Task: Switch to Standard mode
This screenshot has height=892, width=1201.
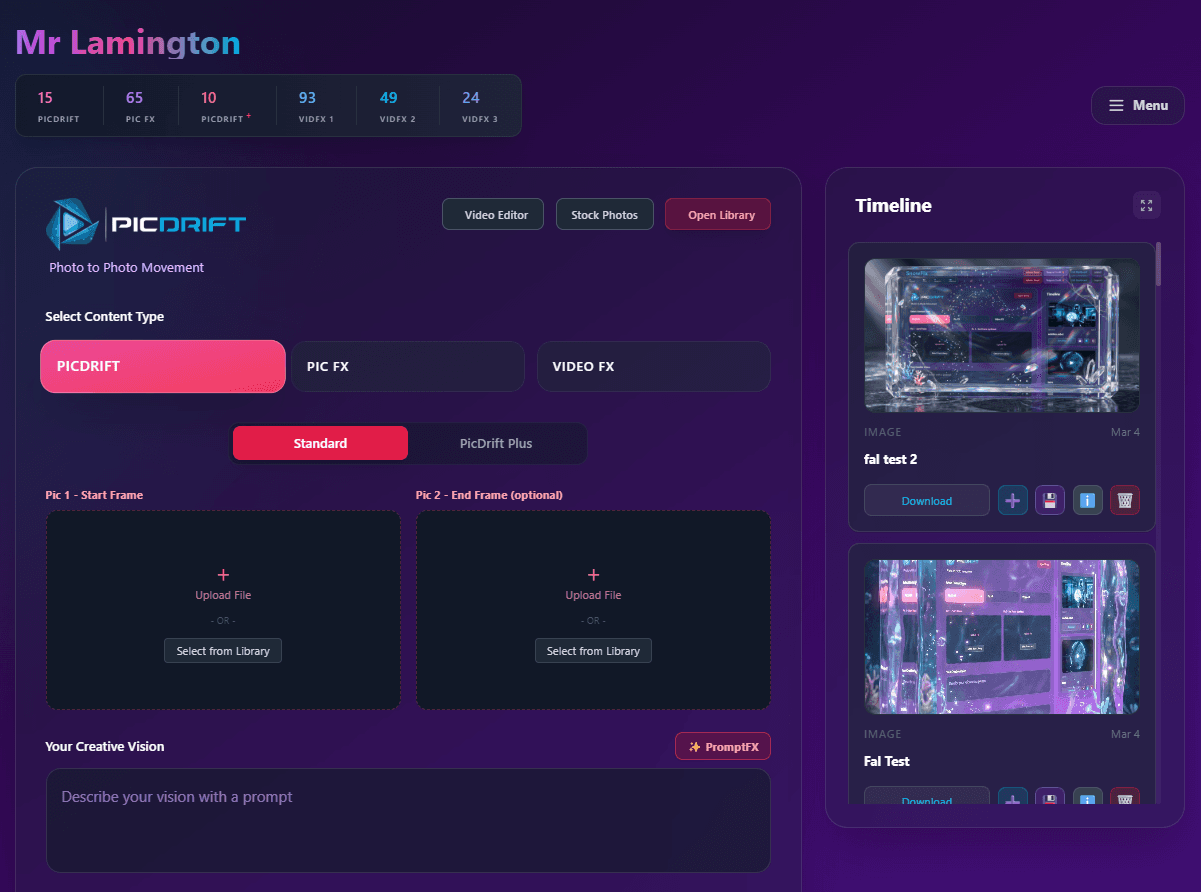Action: (320, 443)
